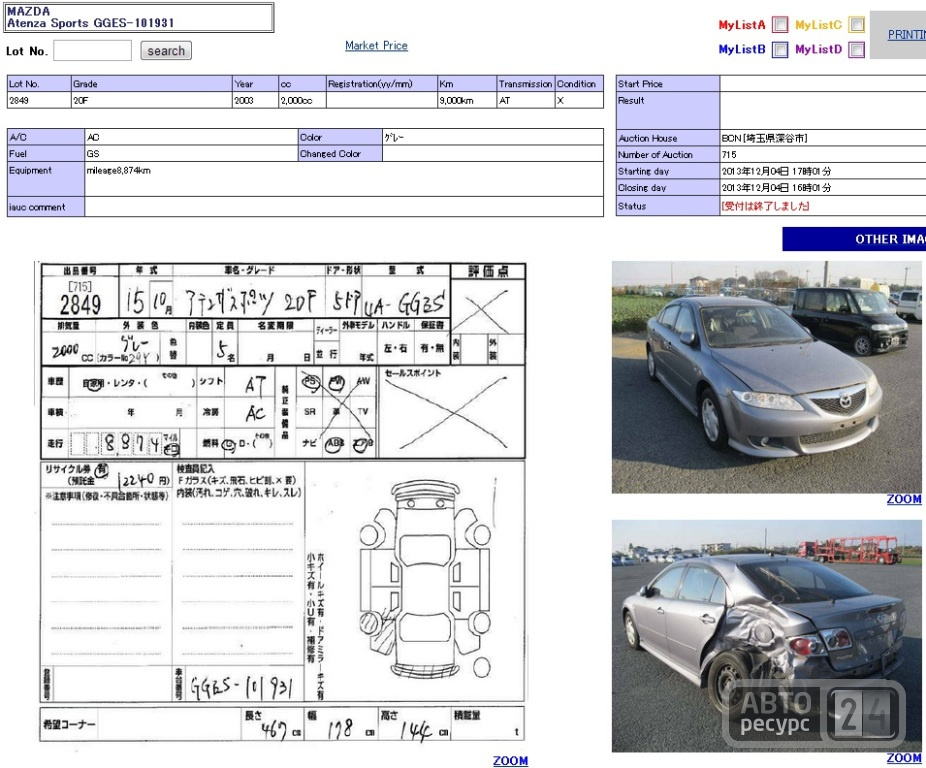Click the Starting day date value
The height and width of the screenshot is (768, 926).
776,171
